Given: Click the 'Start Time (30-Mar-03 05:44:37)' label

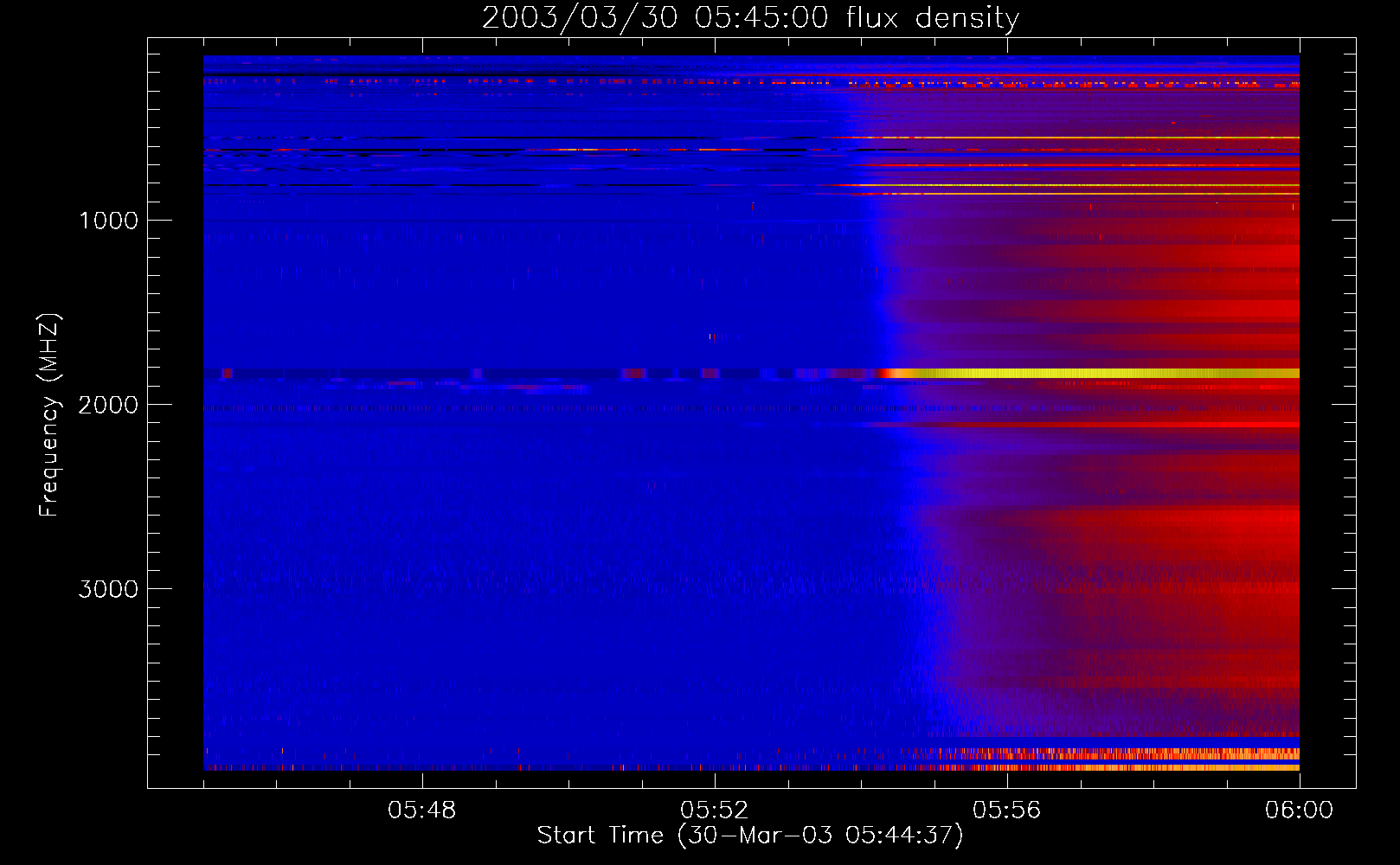Looking at the screenshot, I should (x=750, y=836).
